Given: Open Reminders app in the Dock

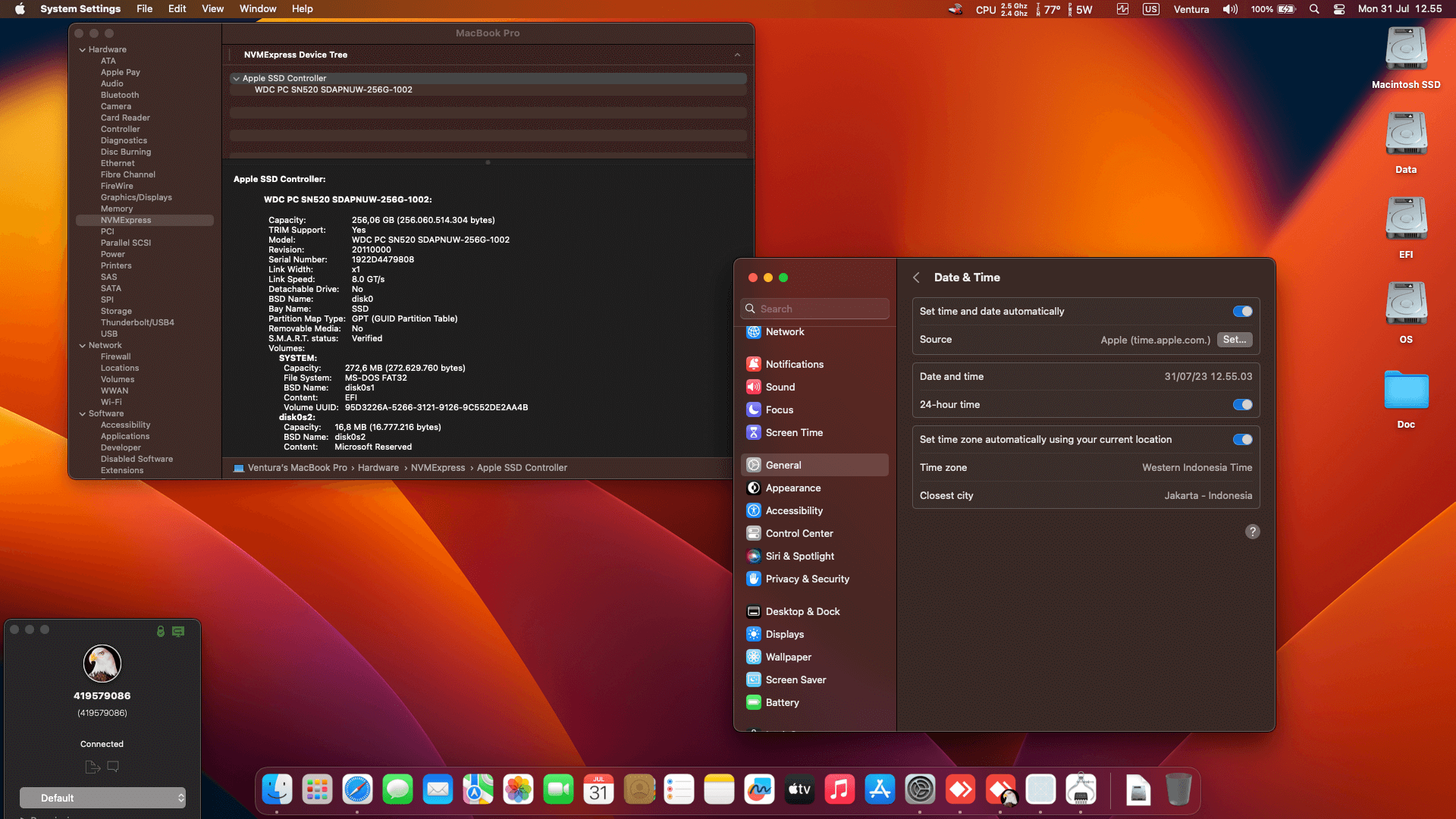Looking at the screenshot, I should coord(679,789).
